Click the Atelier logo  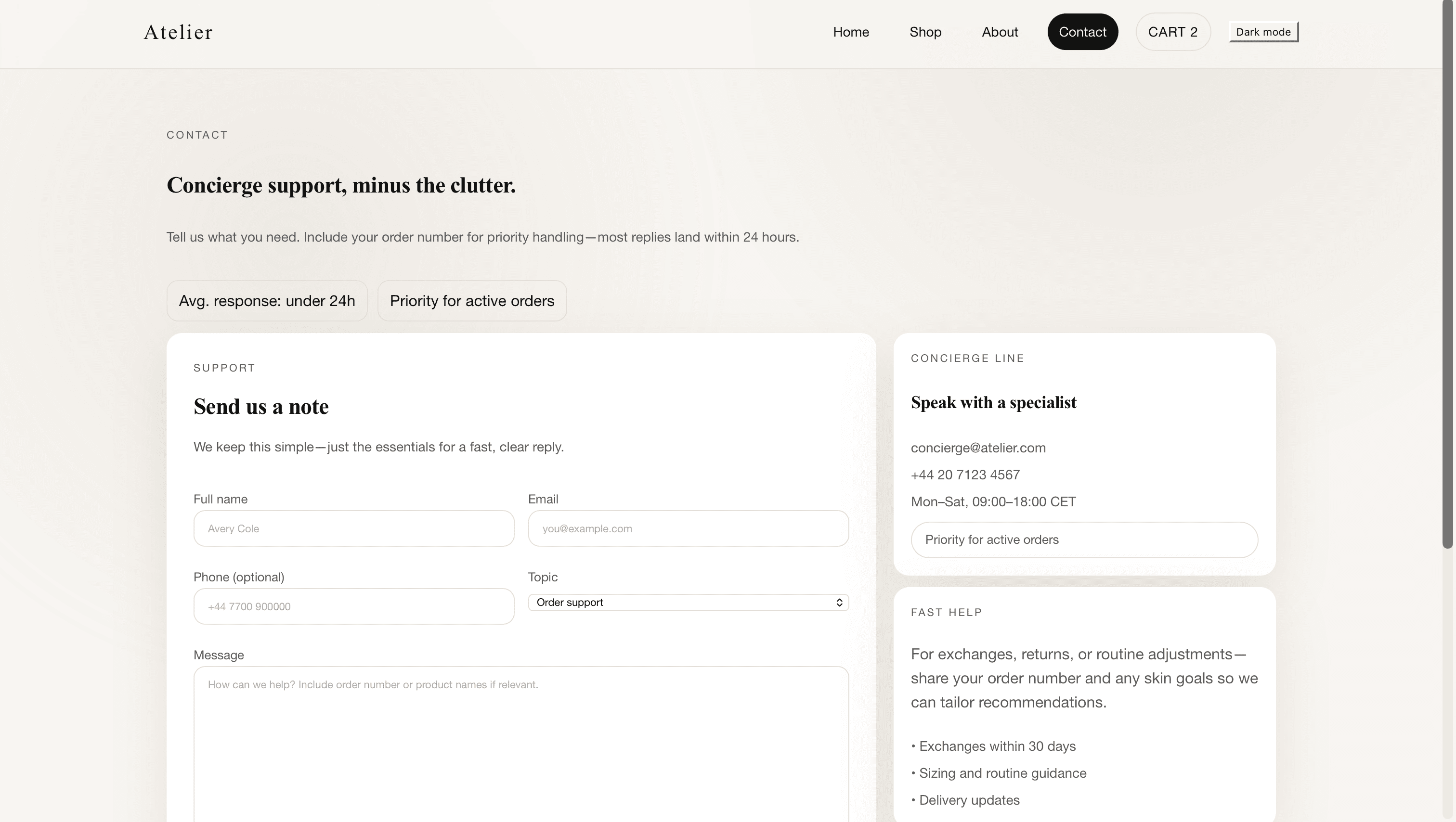point(178,32)
